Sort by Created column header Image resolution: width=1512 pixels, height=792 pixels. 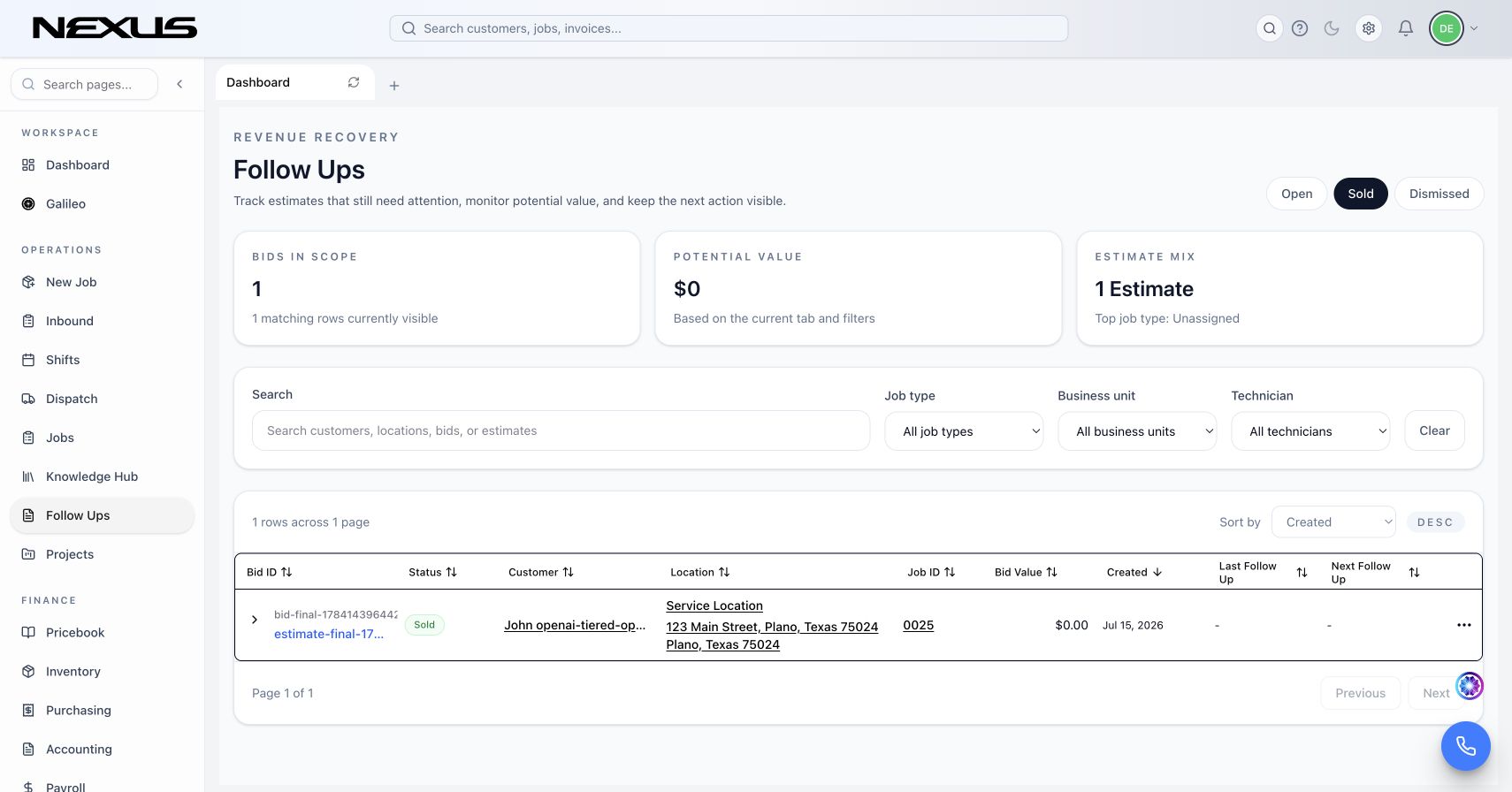tap(1134, 572)
